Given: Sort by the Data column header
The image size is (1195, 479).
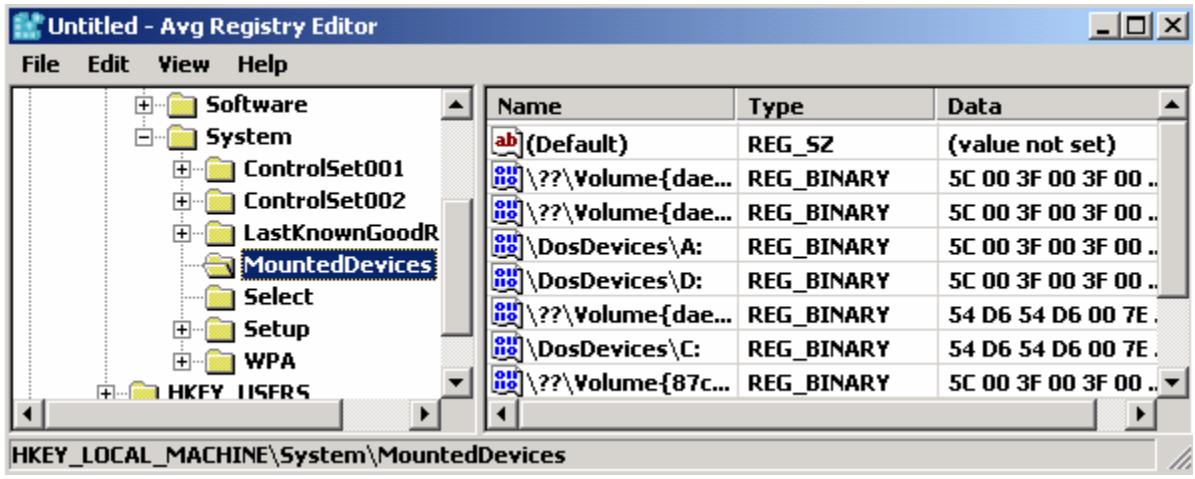Looking at the screenshot, I should (x=1048, y=106).
